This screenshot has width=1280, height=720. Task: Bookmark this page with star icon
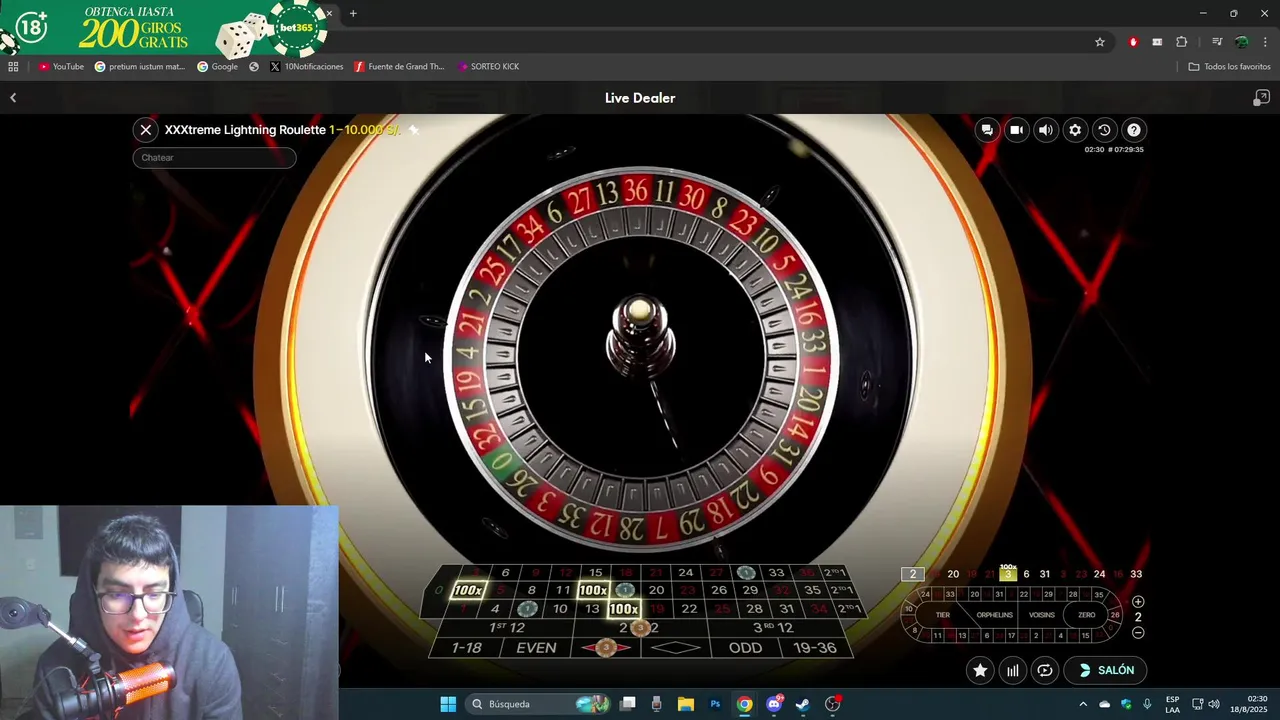[x=1100, y=42]
